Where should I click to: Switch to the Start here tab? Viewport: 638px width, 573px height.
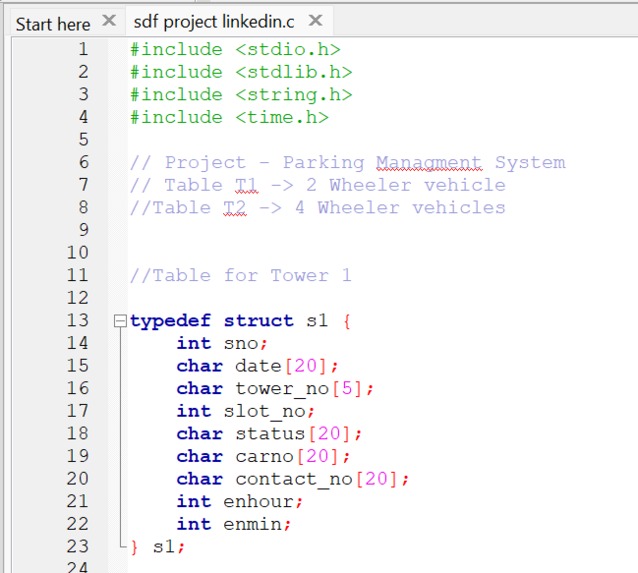[x=52, y=24]
